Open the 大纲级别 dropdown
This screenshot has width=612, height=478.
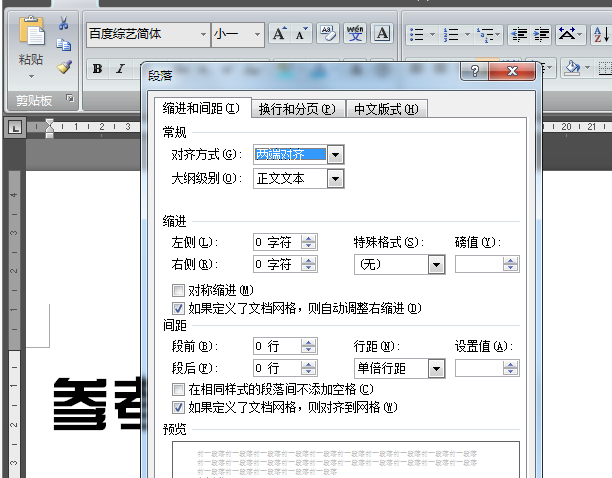[336, 179]
